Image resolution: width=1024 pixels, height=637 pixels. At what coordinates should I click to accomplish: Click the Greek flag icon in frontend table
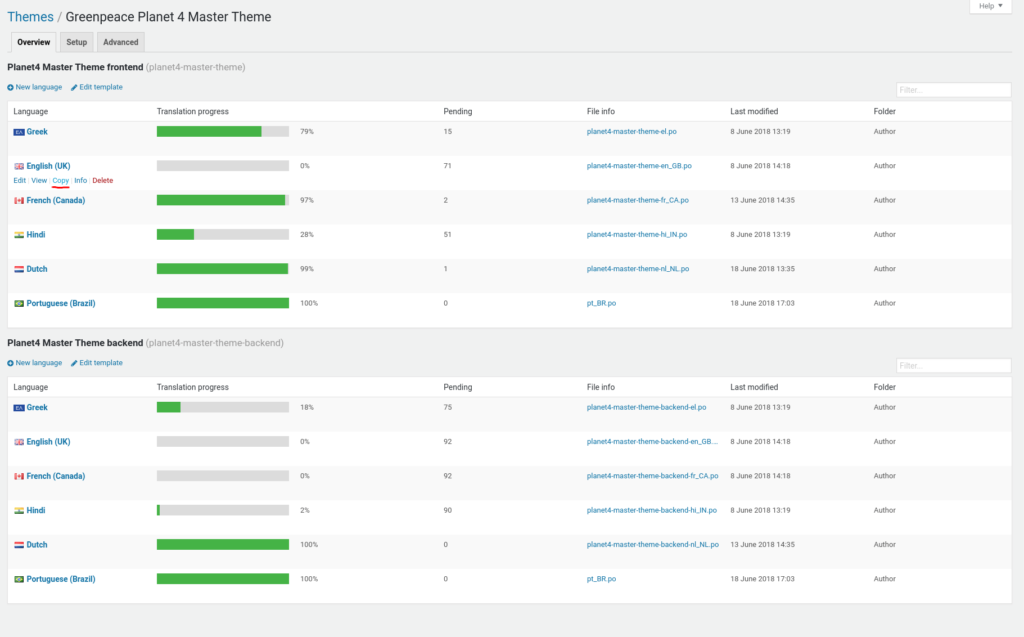(19, 132)
